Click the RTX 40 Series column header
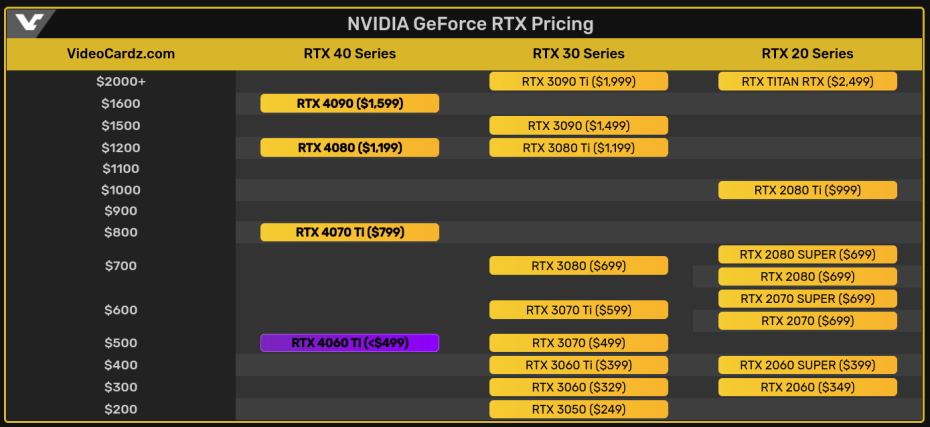Image resolution: width=930 pixels, height=427 pixels. click(350, 54)
